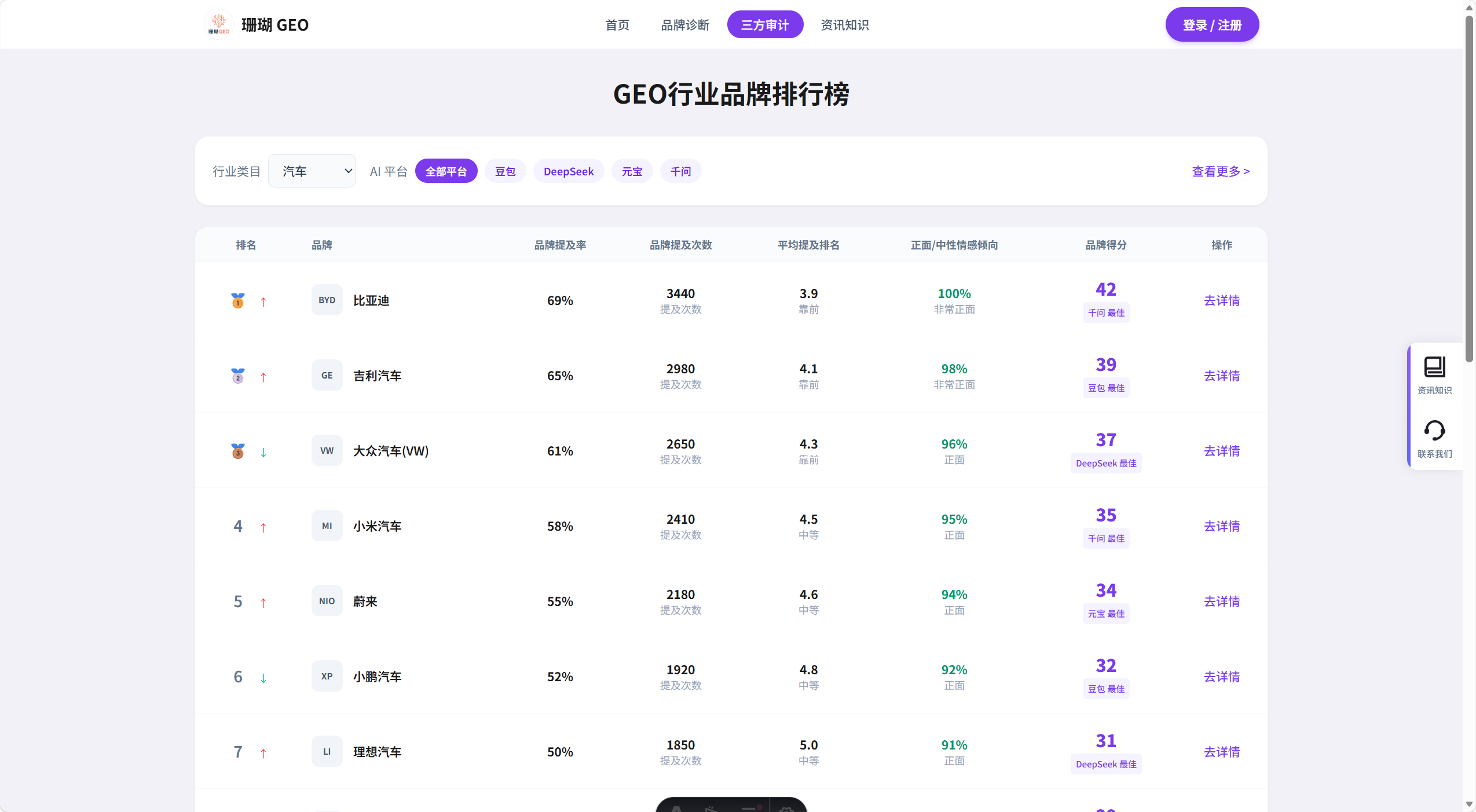Click the red up arrow beside 比亚迪
1476x812 pixels.
tap(263, 302)
